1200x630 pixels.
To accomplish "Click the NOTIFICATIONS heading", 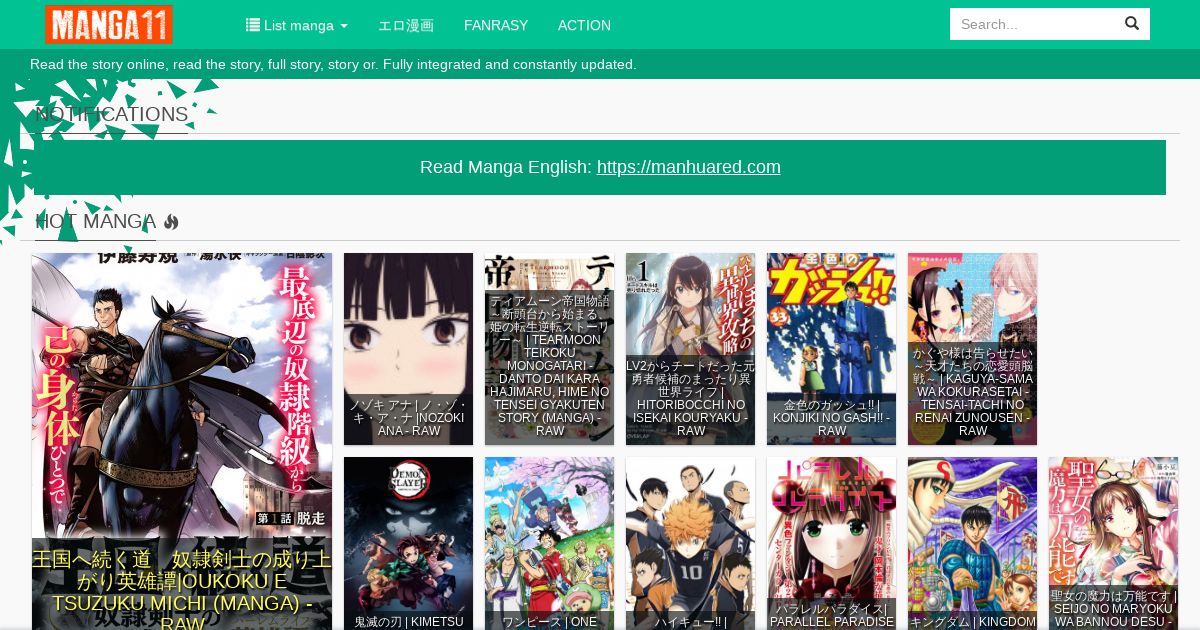I will 112,115.
